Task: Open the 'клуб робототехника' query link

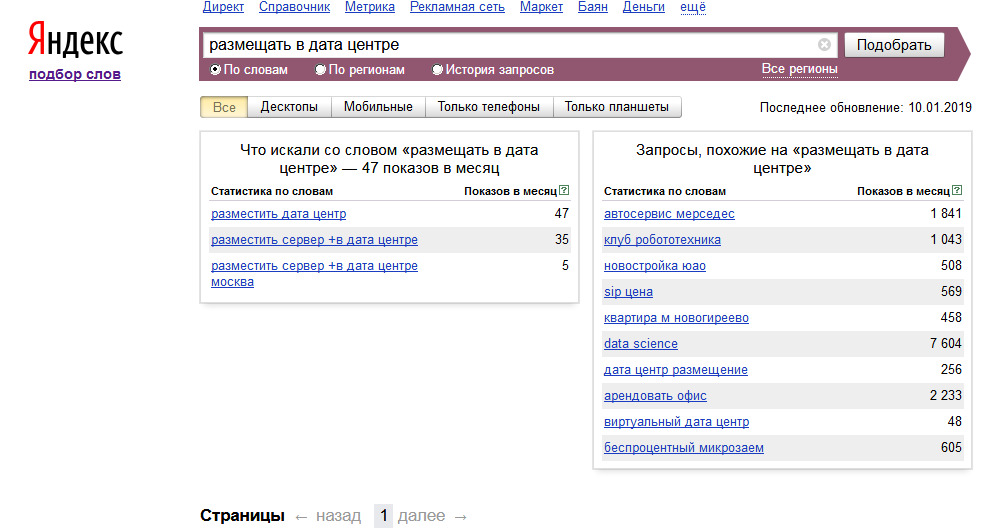Action: (x=662, y=240)
